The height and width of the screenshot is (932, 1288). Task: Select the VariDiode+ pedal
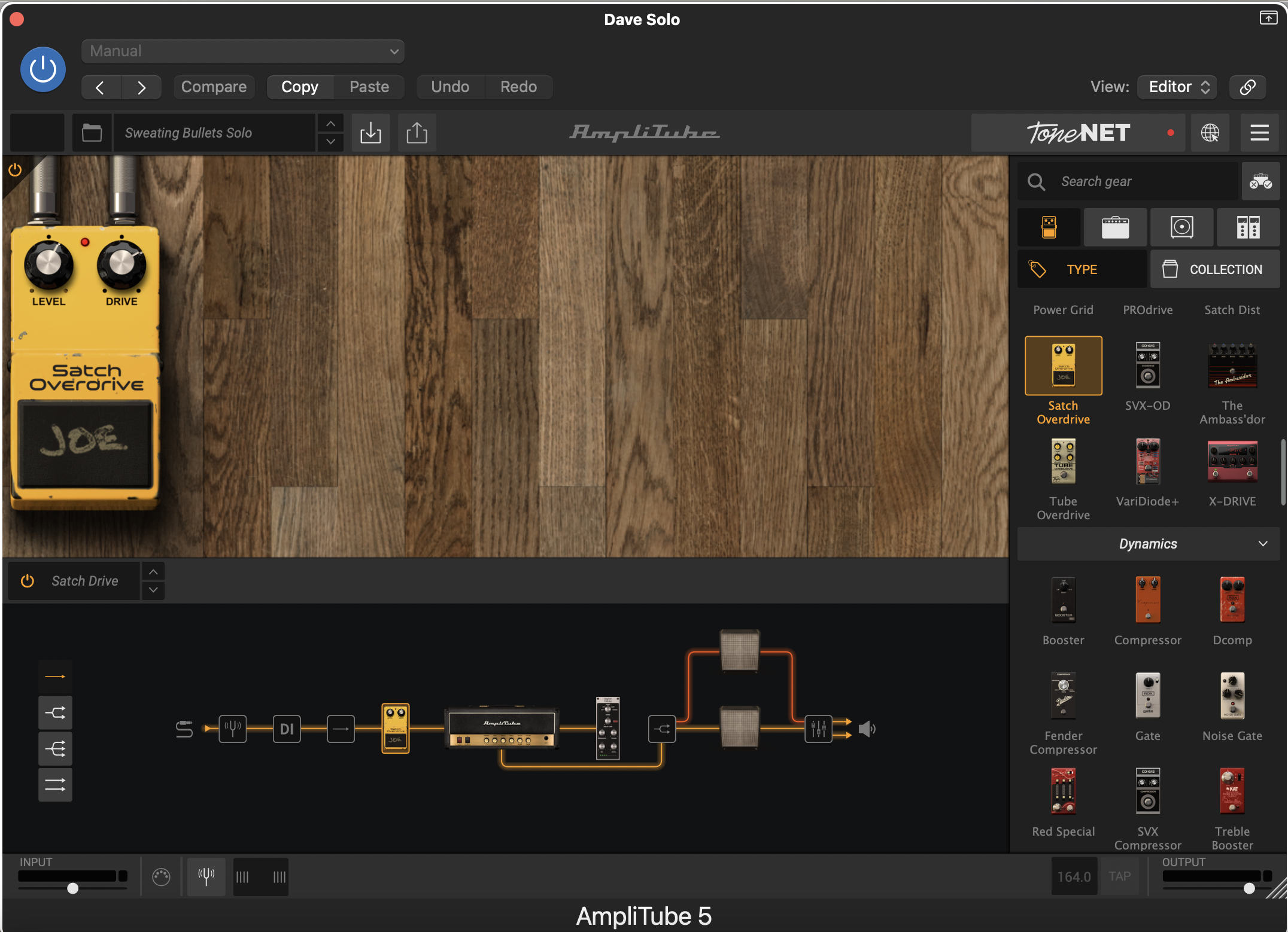(1147, 461)
